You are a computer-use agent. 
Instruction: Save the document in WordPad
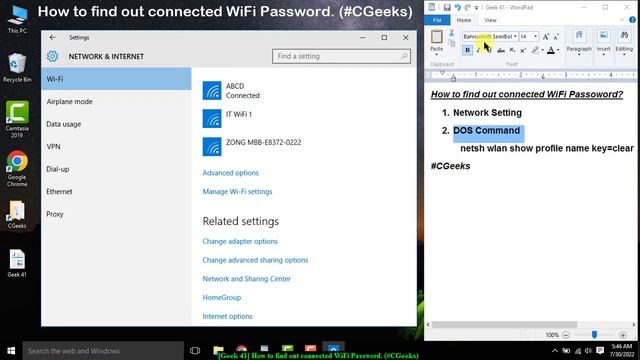tap(447, 7)
